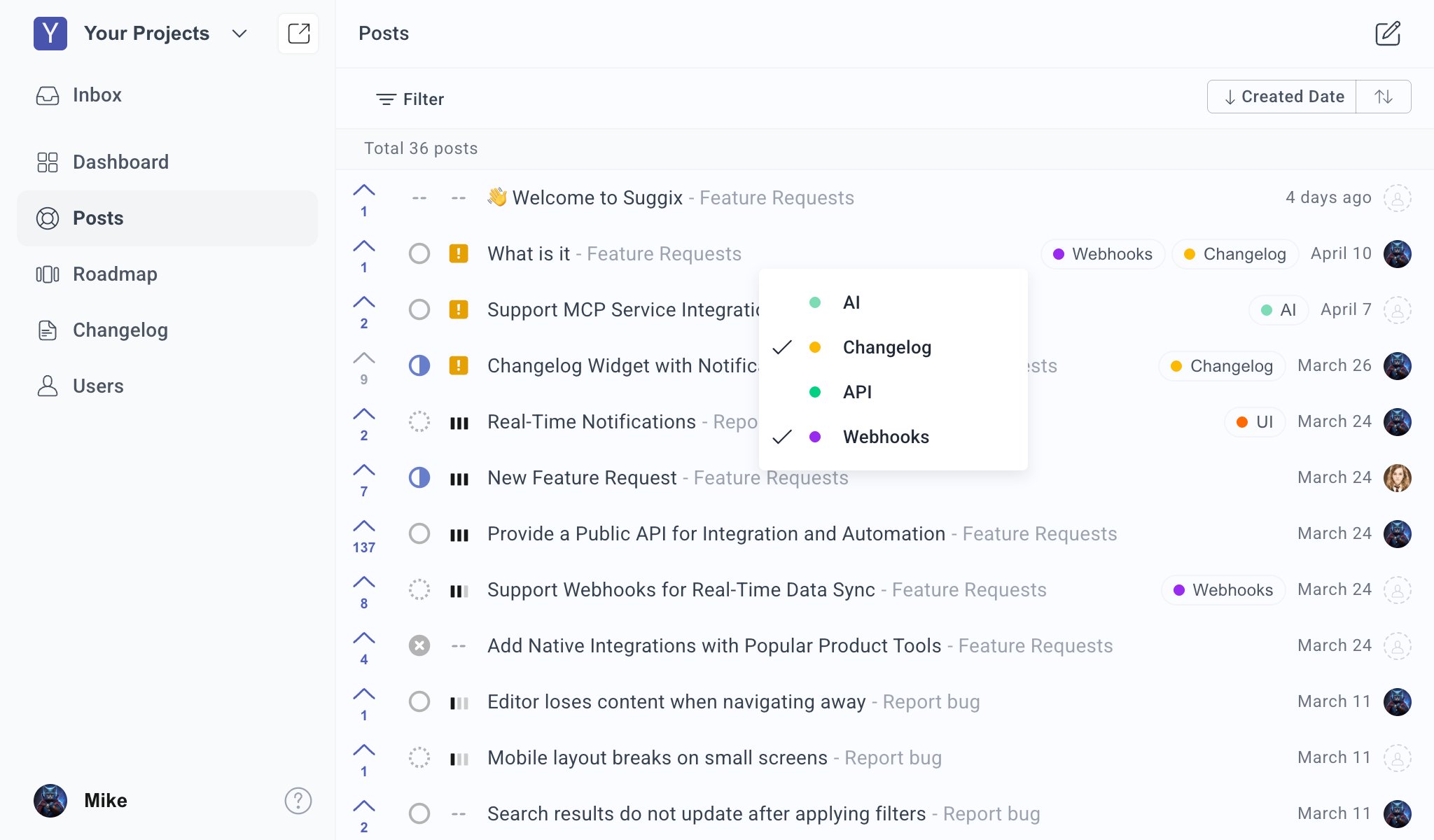Select Posts in sidebar
Image resolution: width=1434 pixels, height=840 pixels.
click(x=167, y=218)
